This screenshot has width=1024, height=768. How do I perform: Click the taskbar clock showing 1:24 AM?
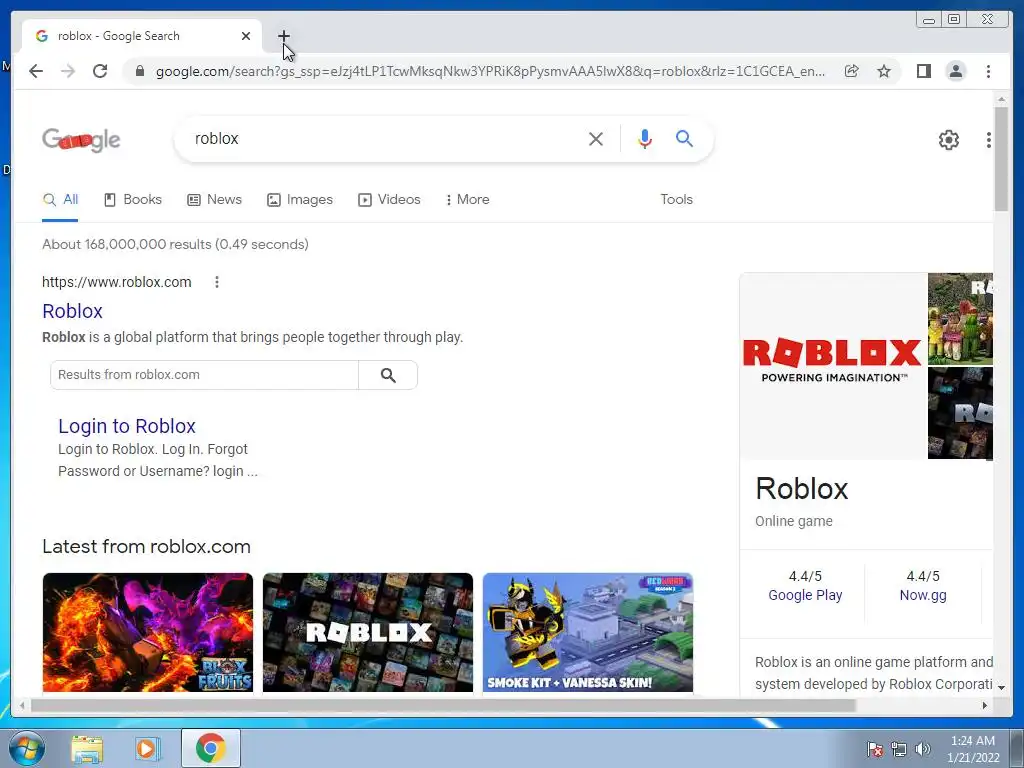pos(973,748)
